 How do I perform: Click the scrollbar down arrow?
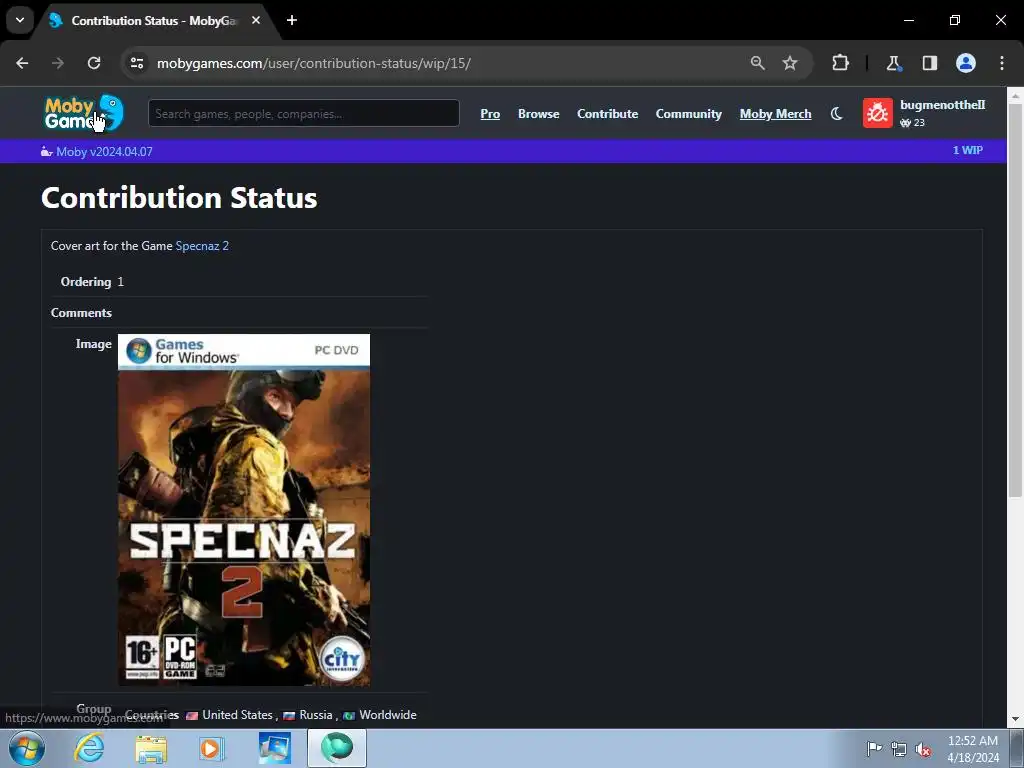tap(1016, 720)
